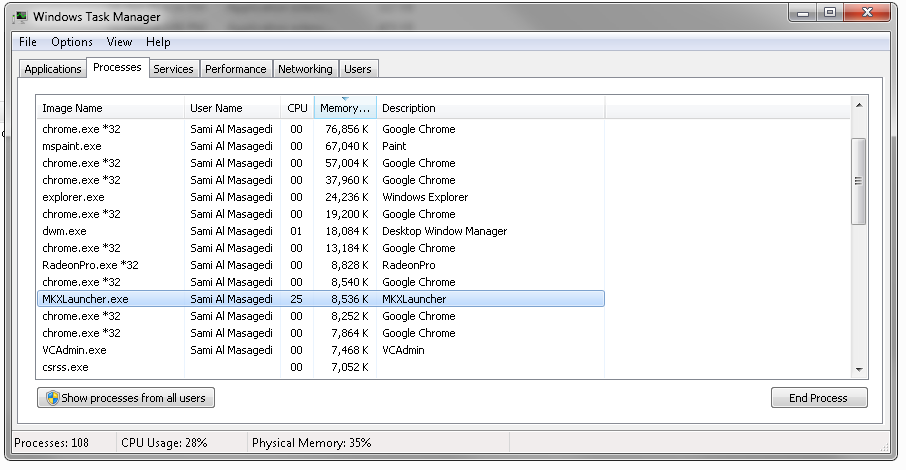
Task: Sort by Image Name column header
Action: click(110, 108)
